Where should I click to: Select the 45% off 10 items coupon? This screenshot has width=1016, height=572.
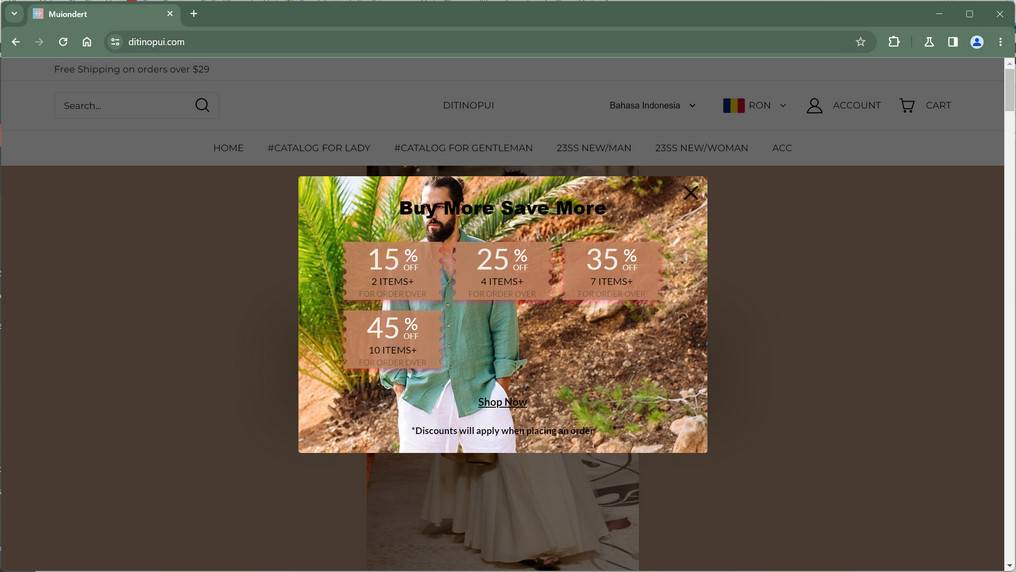393,339
